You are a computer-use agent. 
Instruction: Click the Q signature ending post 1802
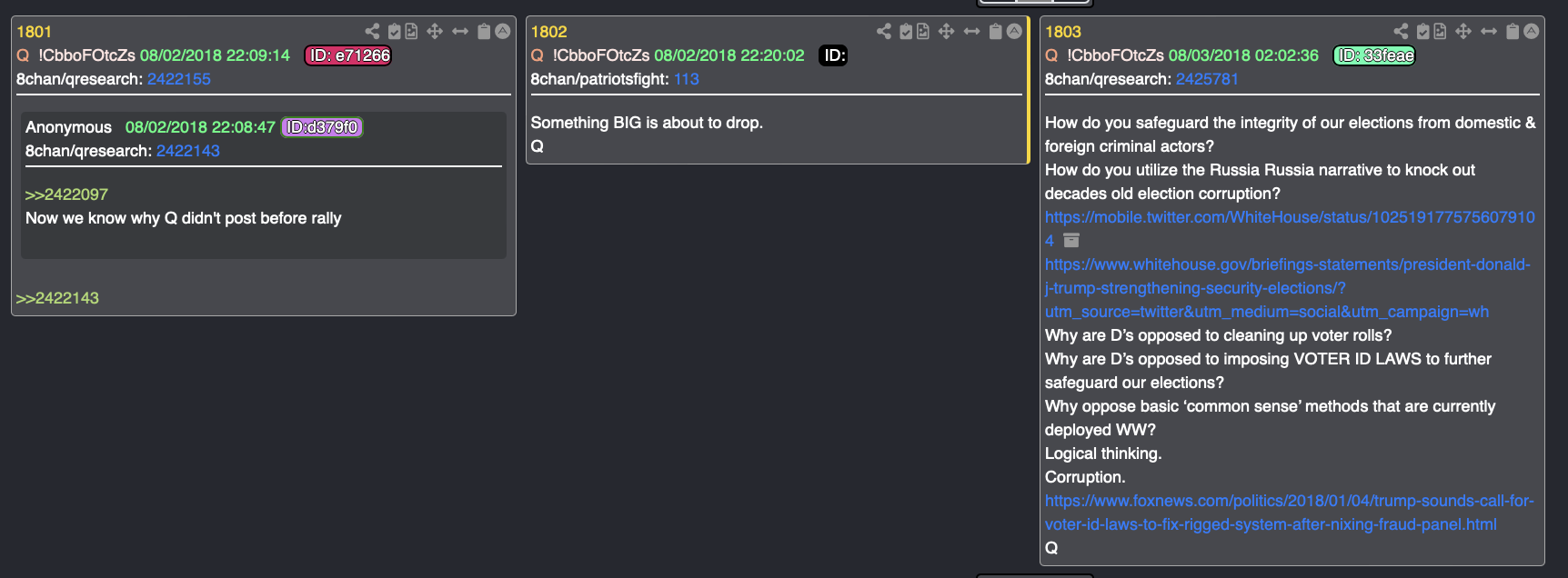[538, 146]
